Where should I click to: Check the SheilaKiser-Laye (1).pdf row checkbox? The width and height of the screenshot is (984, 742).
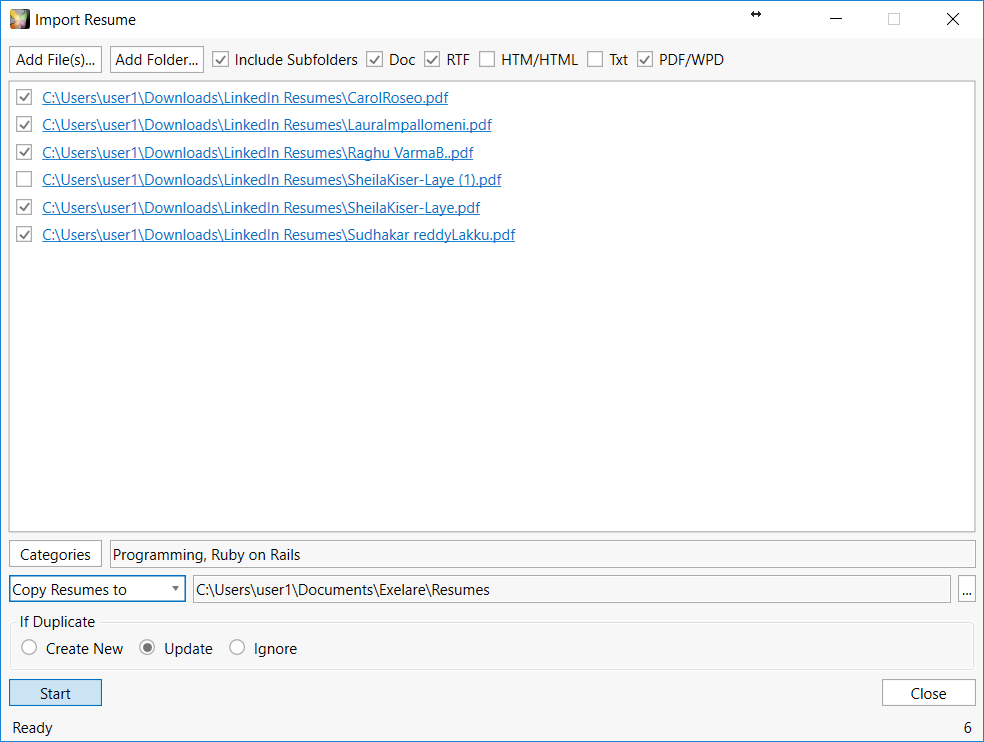point(24,180)
